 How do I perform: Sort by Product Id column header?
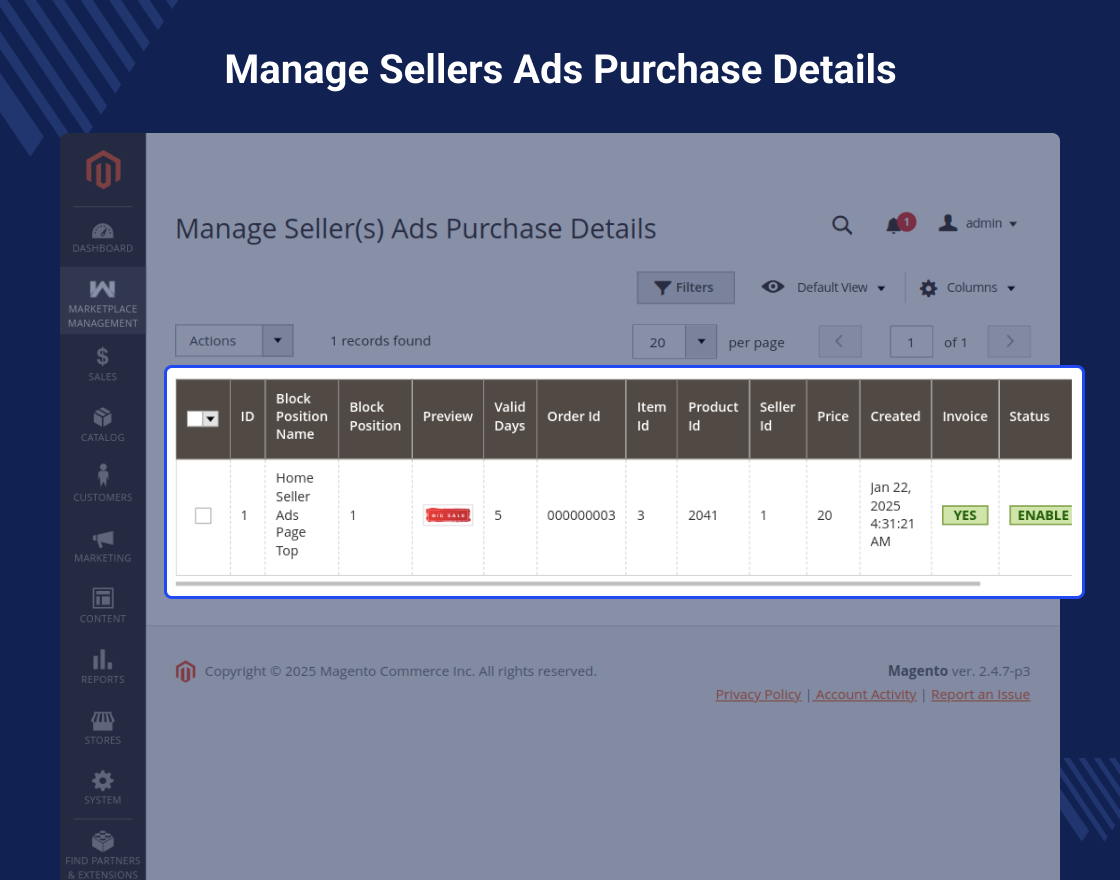tap(713, 419)
